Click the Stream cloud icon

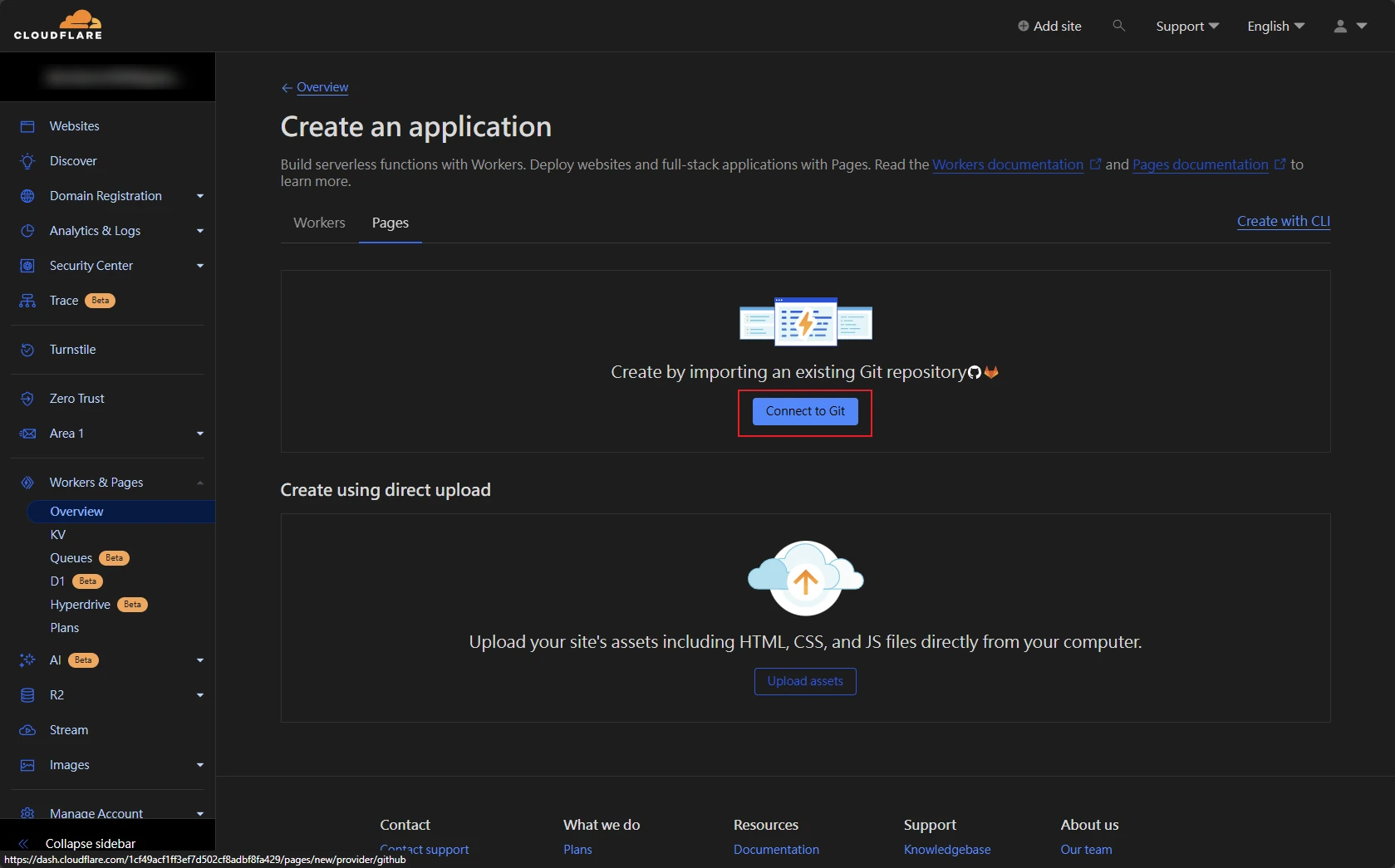click(27, 730)
